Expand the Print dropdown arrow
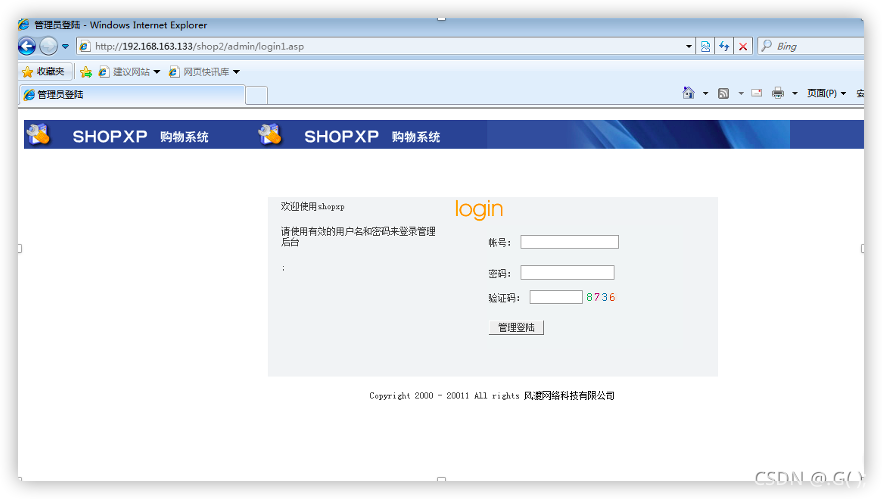Screen dimensions: 882x499 tap(795, 93)
